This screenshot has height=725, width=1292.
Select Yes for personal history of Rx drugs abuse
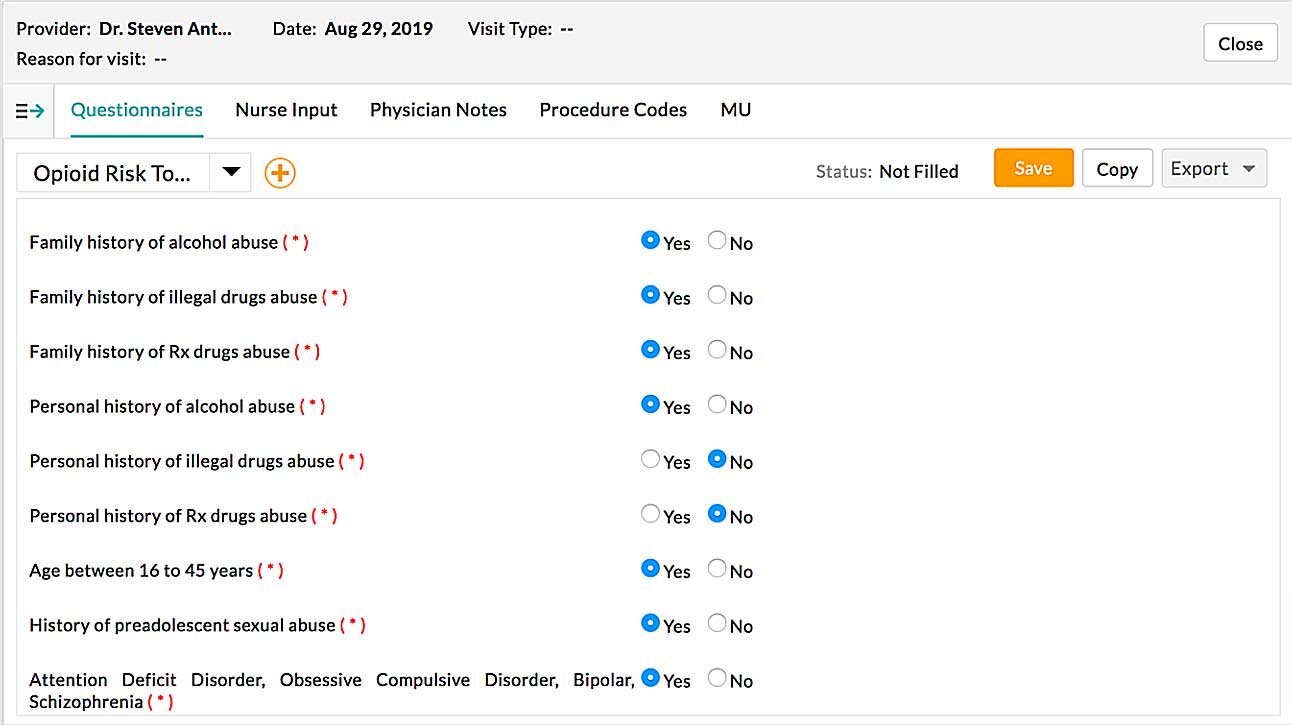[651, 515]
